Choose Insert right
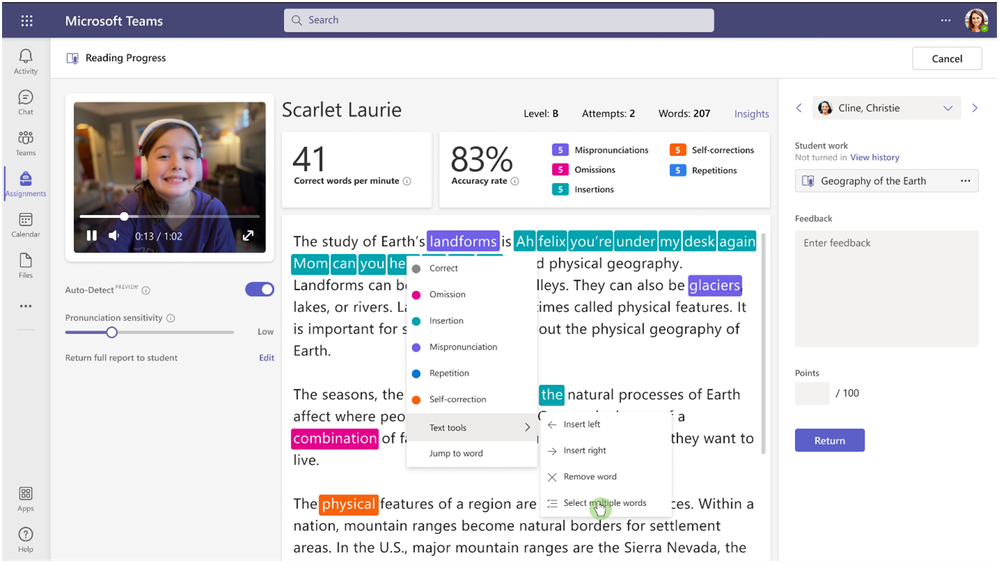Viewport: 999px width, 563px height. pyautogui.click(x=606, y=450)
